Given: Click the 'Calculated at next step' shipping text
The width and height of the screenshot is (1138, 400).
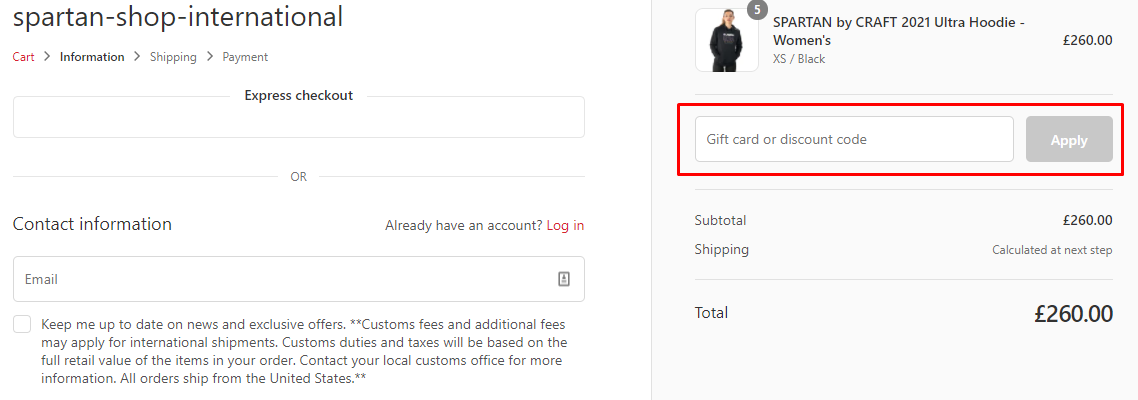Looking at the screenshot, I should [x=1052, y=250].
